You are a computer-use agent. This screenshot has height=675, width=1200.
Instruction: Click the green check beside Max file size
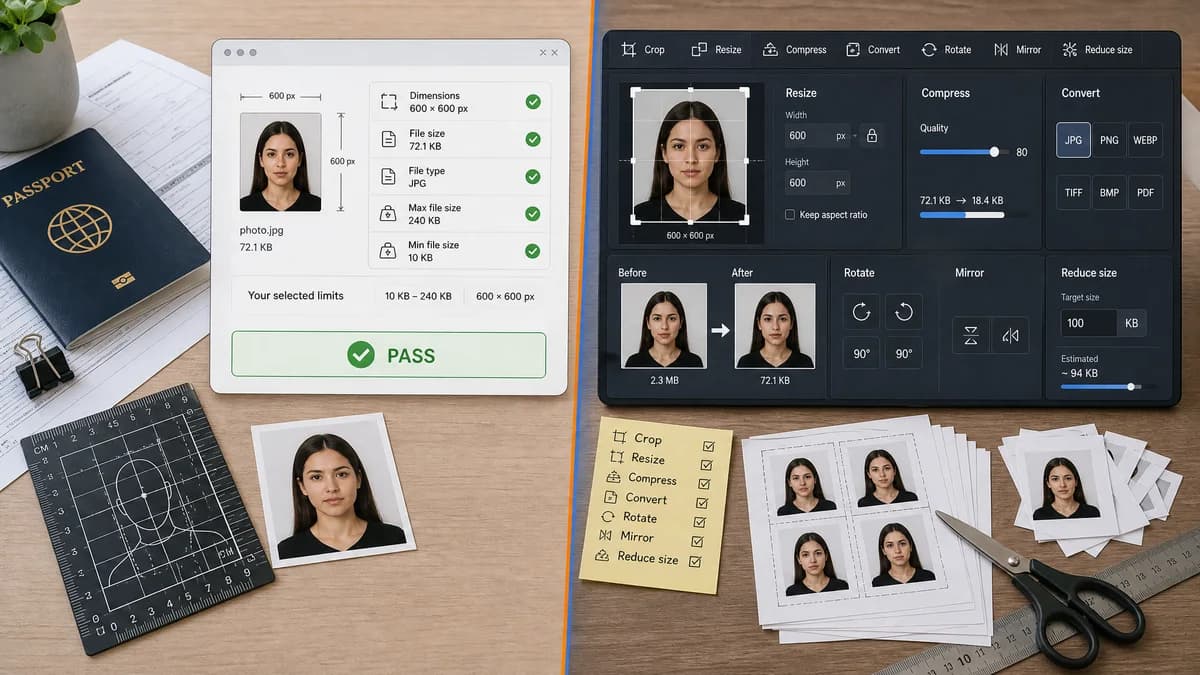tap(533, 213)
